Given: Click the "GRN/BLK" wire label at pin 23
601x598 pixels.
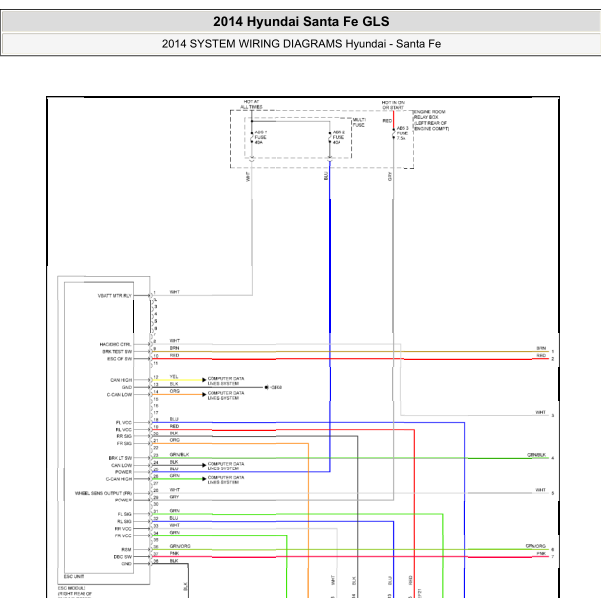Looking at the screenshot, I should tap(179, 454).
